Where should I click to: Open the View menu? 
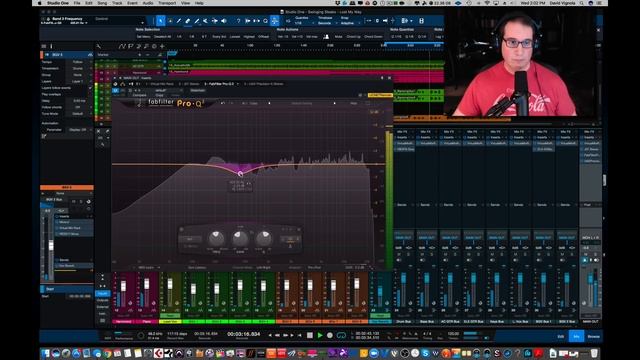click(185, 3)
